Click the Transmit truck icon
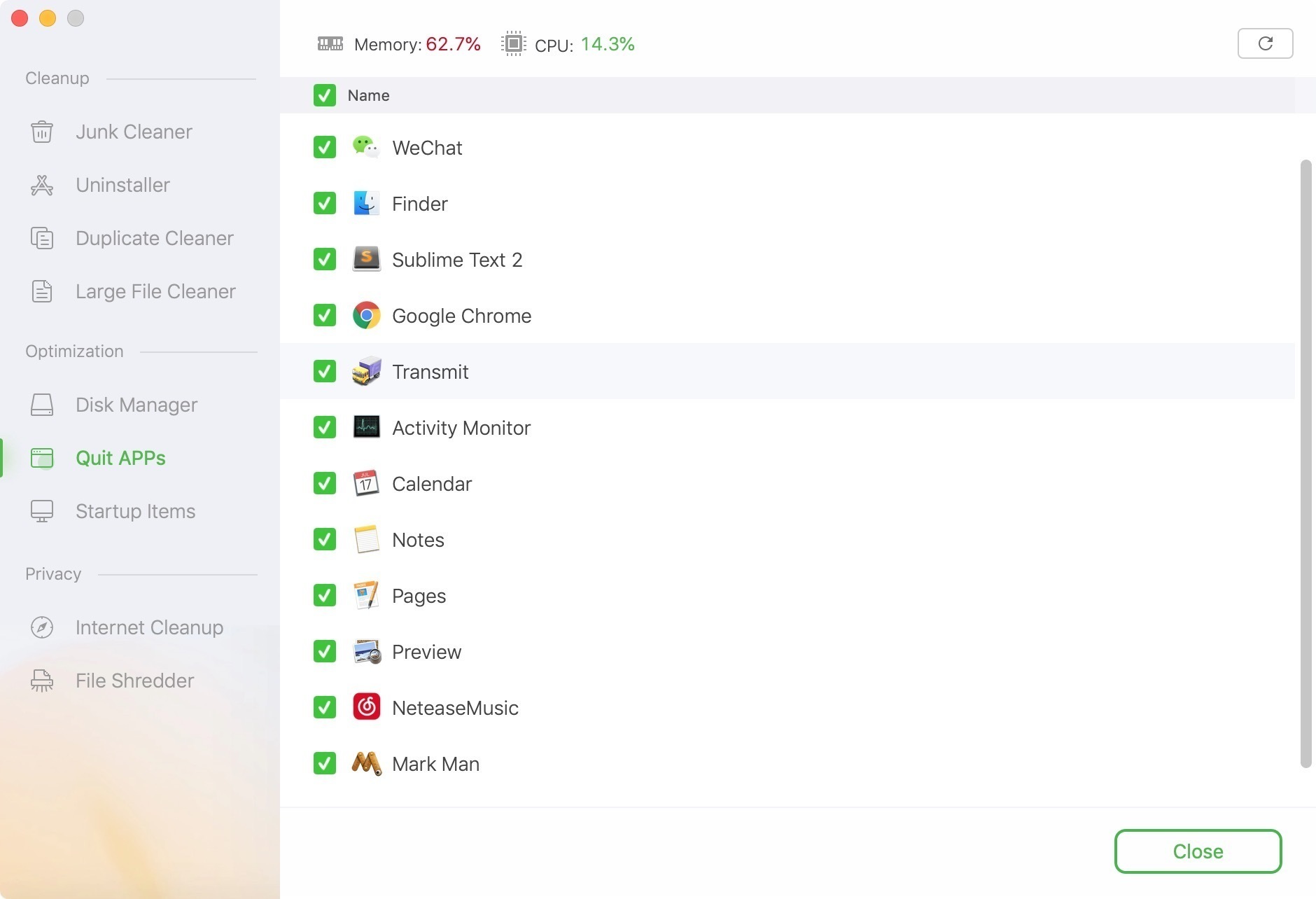Screen dimensions: 1316x899 (366, 371)
